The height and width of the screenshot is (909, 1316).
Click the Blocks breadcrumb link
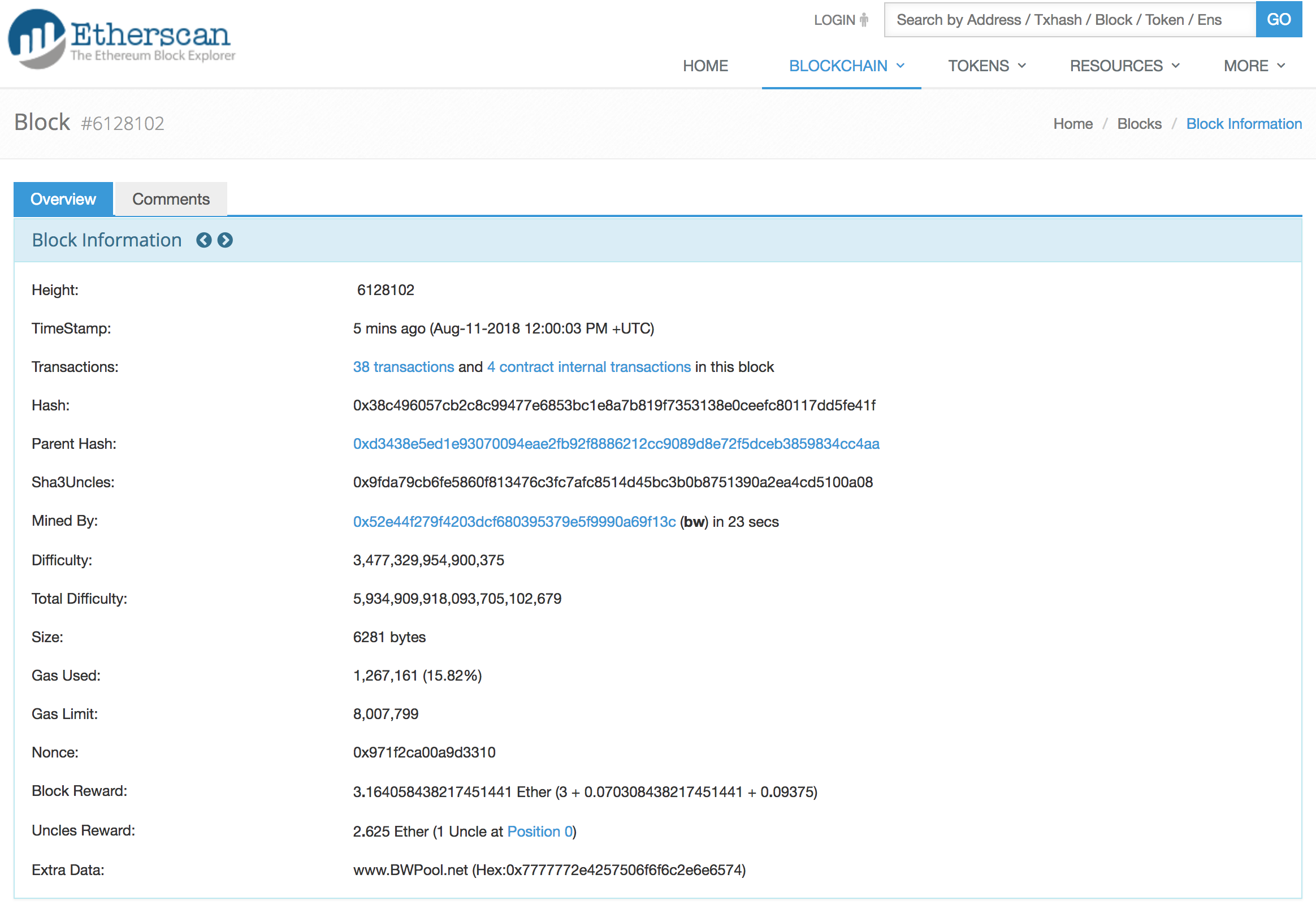tap(1139, 124)
